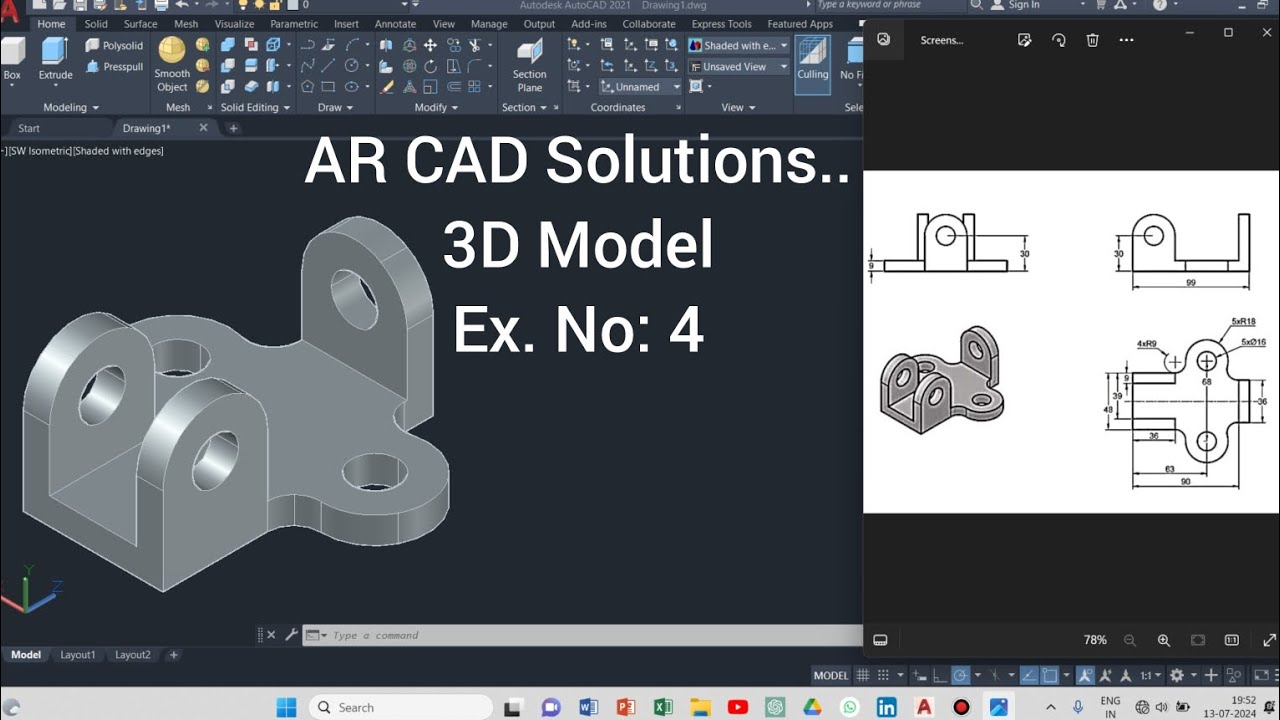Pick the Presspull tool
The height and width of the screenshot is (720, 1280).
(114, 67)
